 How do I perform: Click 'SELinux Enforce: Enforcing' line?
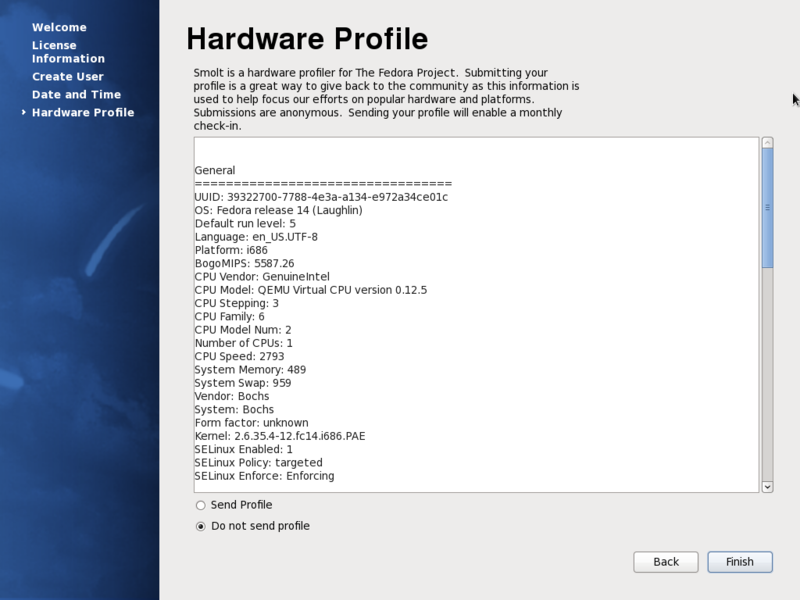tap(264, 476)
